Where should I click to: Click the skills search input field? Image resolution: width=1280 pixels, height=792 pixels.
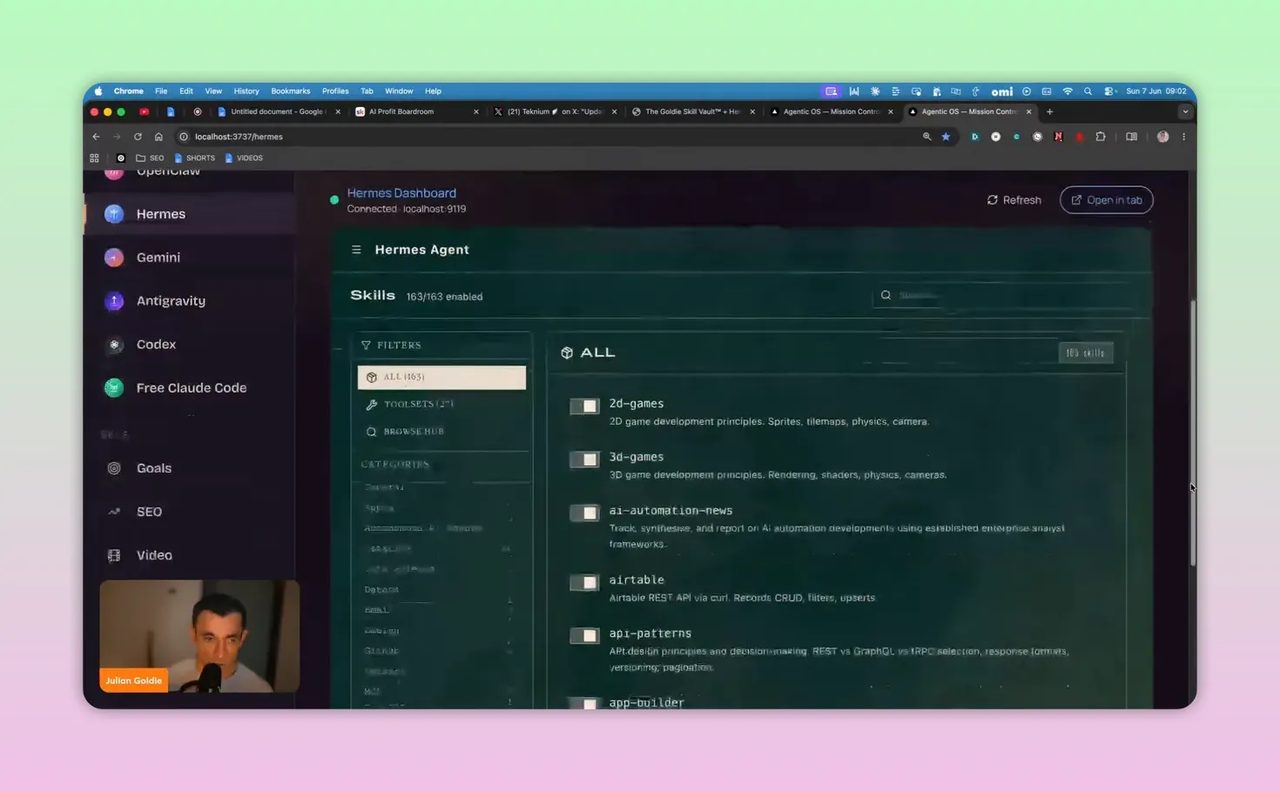1002,296
